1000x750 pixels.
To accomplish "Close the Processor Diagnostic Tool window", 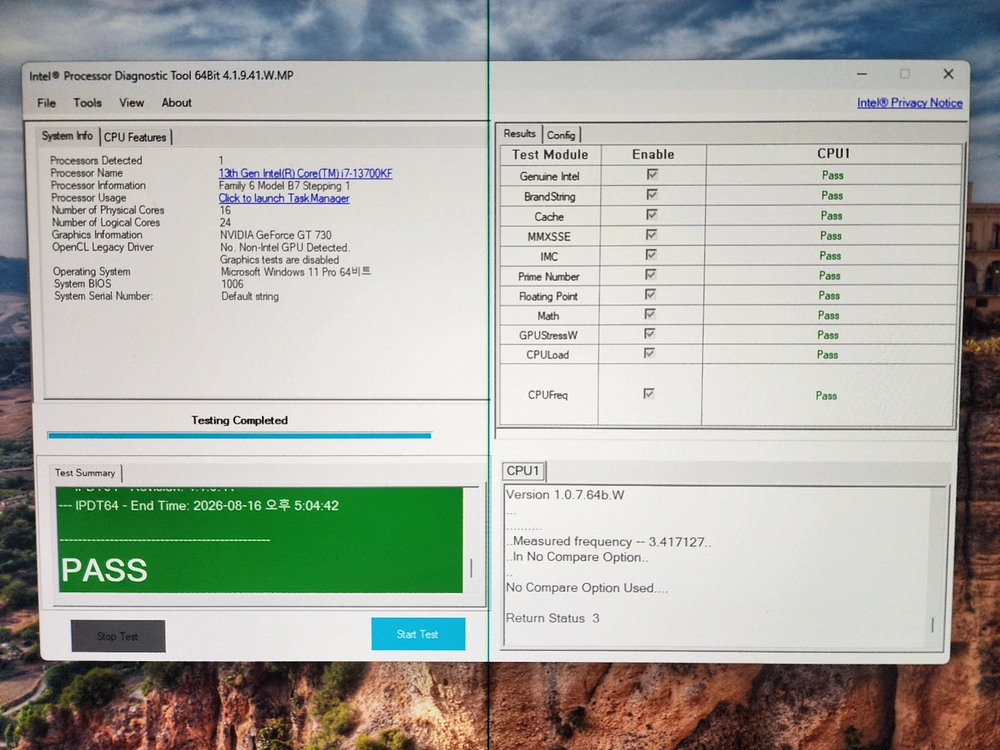I will pos(948,74).
